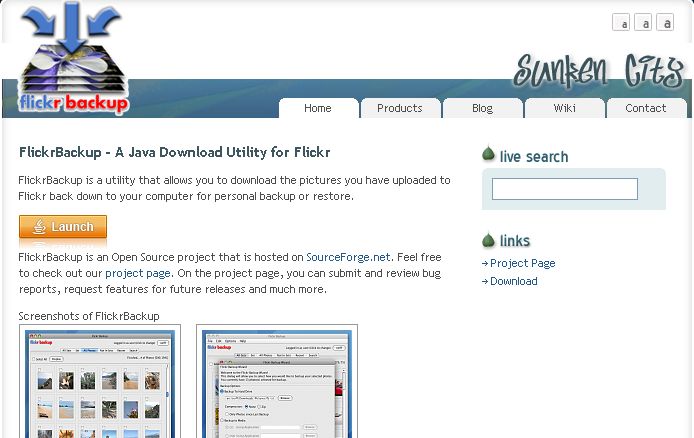Navigate to the Contact tab
This screenshot has height=438, width=694.
pos(646,108)
